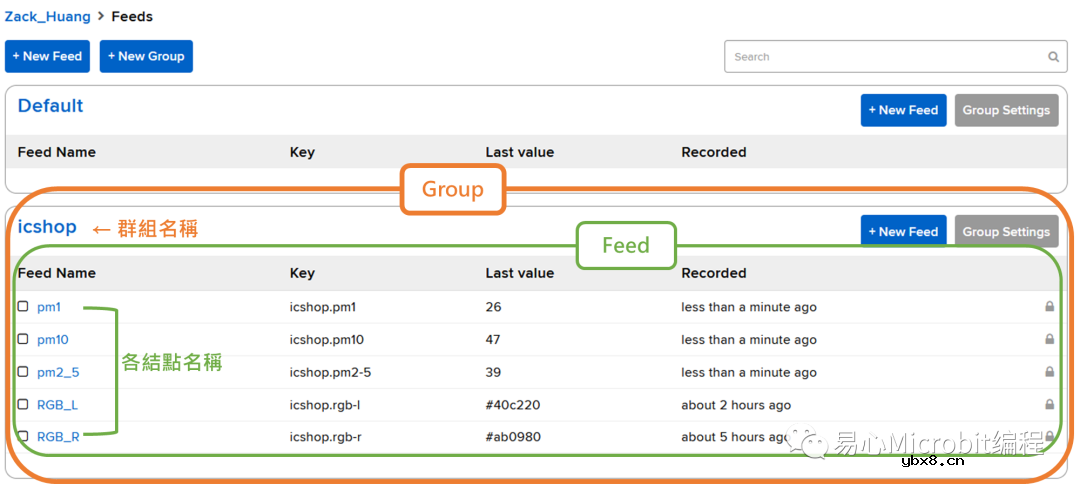Click the top-left New Feed button
The width and height of the screenshot is (1080, 491).
[x=47, y=56]
